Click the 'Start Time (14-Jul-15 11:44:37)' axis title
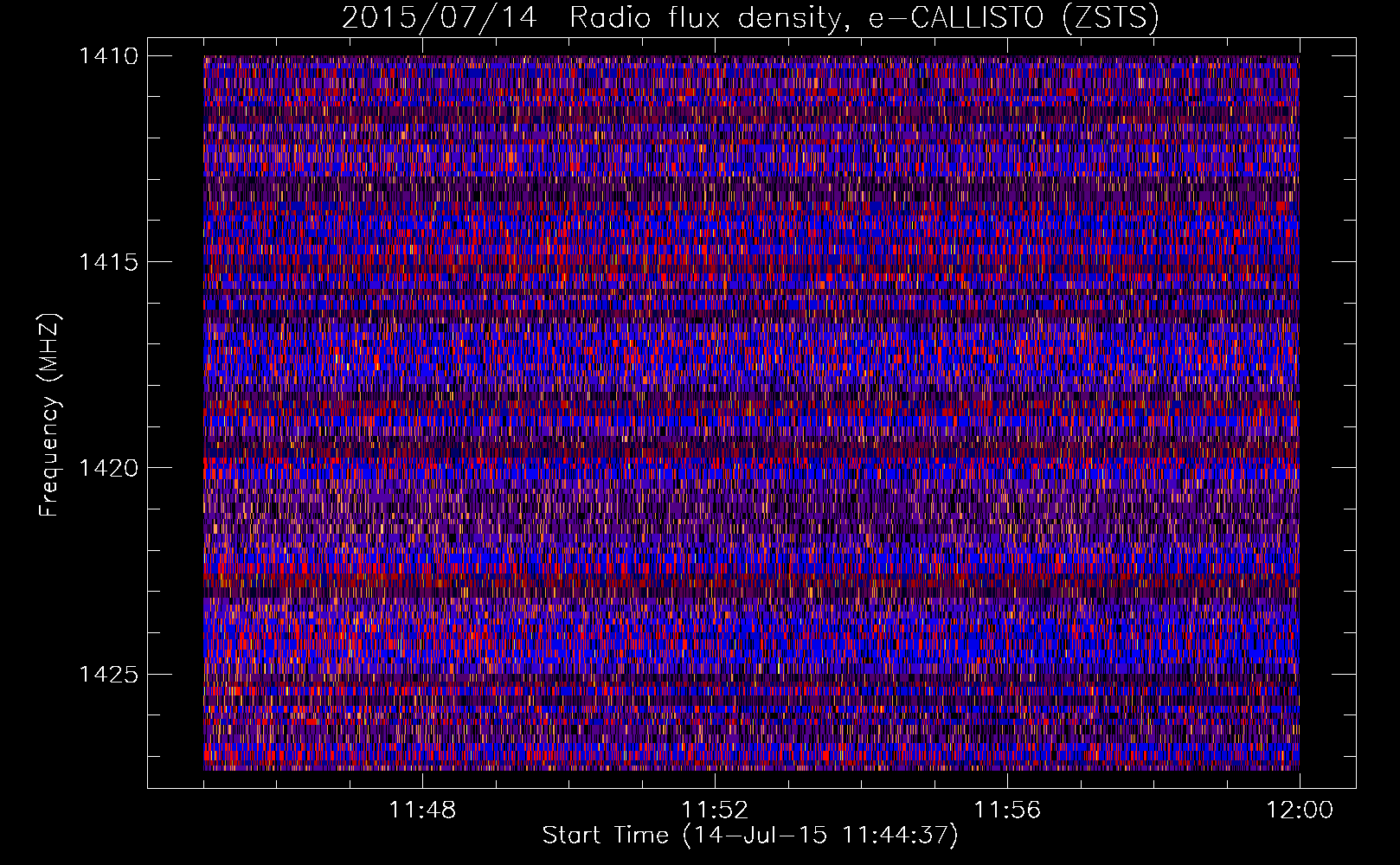This screenshot has width=1400, height=865. point(750,836)
